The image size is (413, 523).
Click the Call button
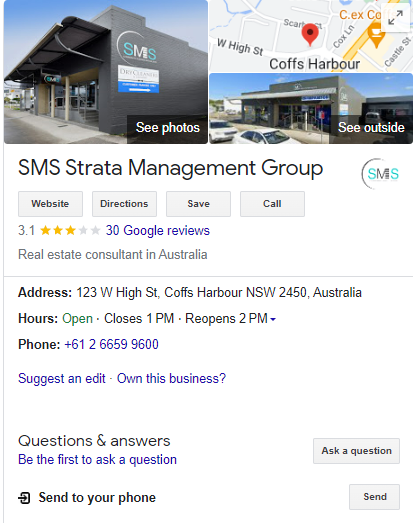click(x=272, y=204)
